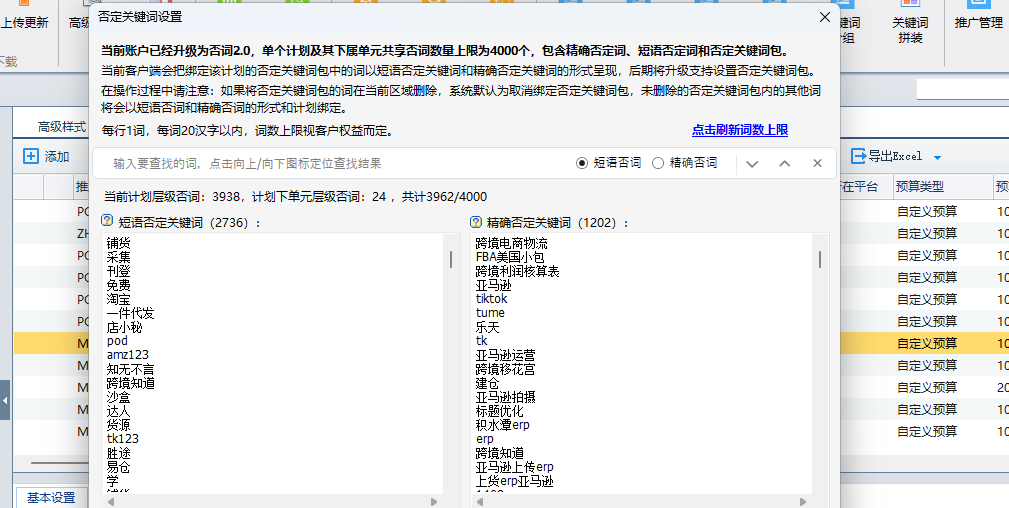Select 亚马逊运营 in the exact list

pos(505,355)
